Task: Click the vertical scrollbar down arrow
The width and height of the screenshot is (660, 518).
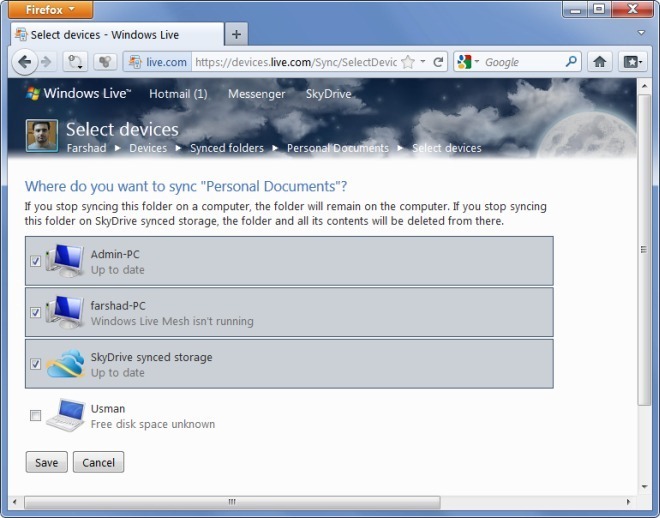Action: 644,486
